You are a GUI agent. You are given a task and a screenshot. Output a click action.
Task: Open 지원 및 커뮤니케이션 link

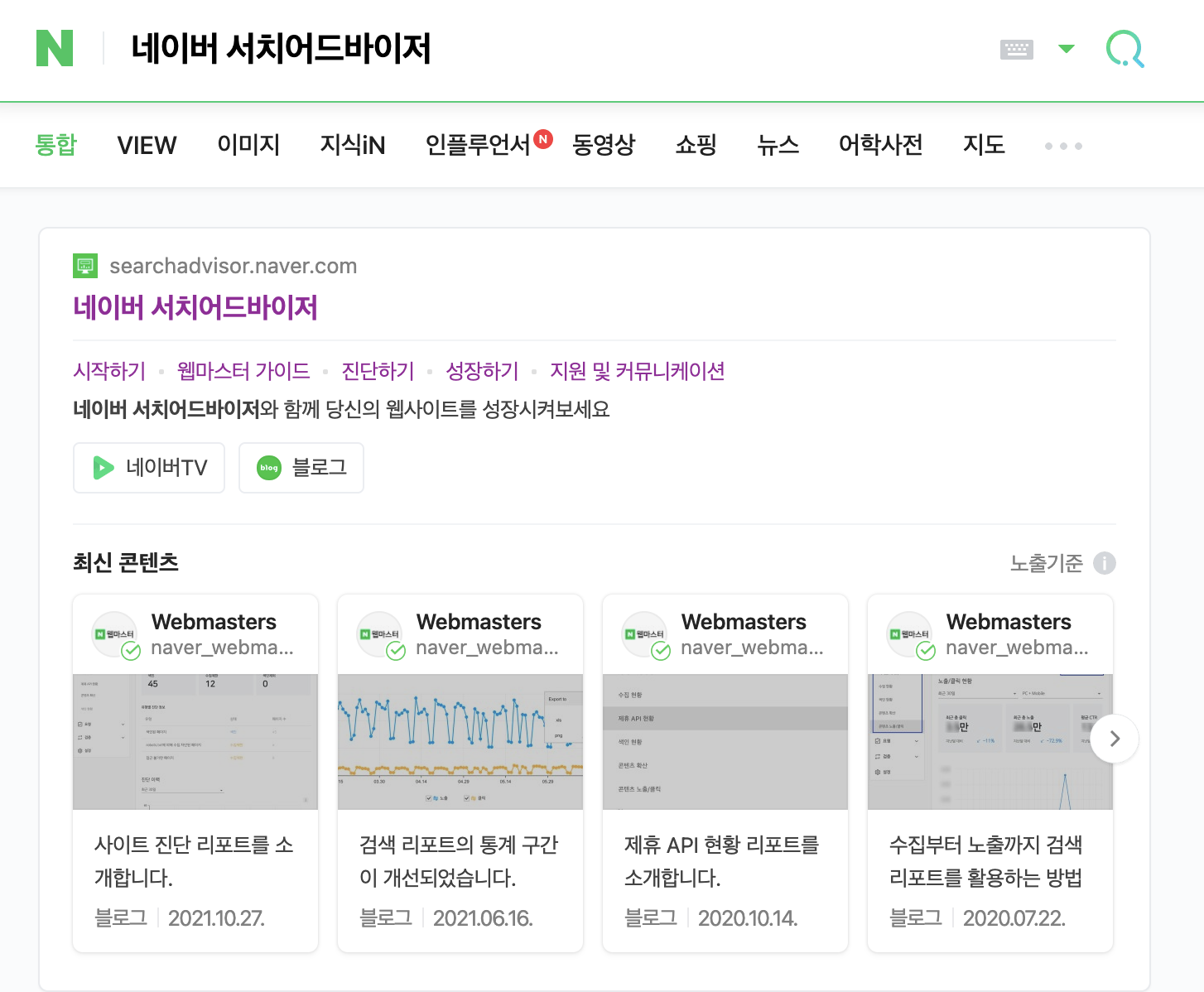pos(638,371)
